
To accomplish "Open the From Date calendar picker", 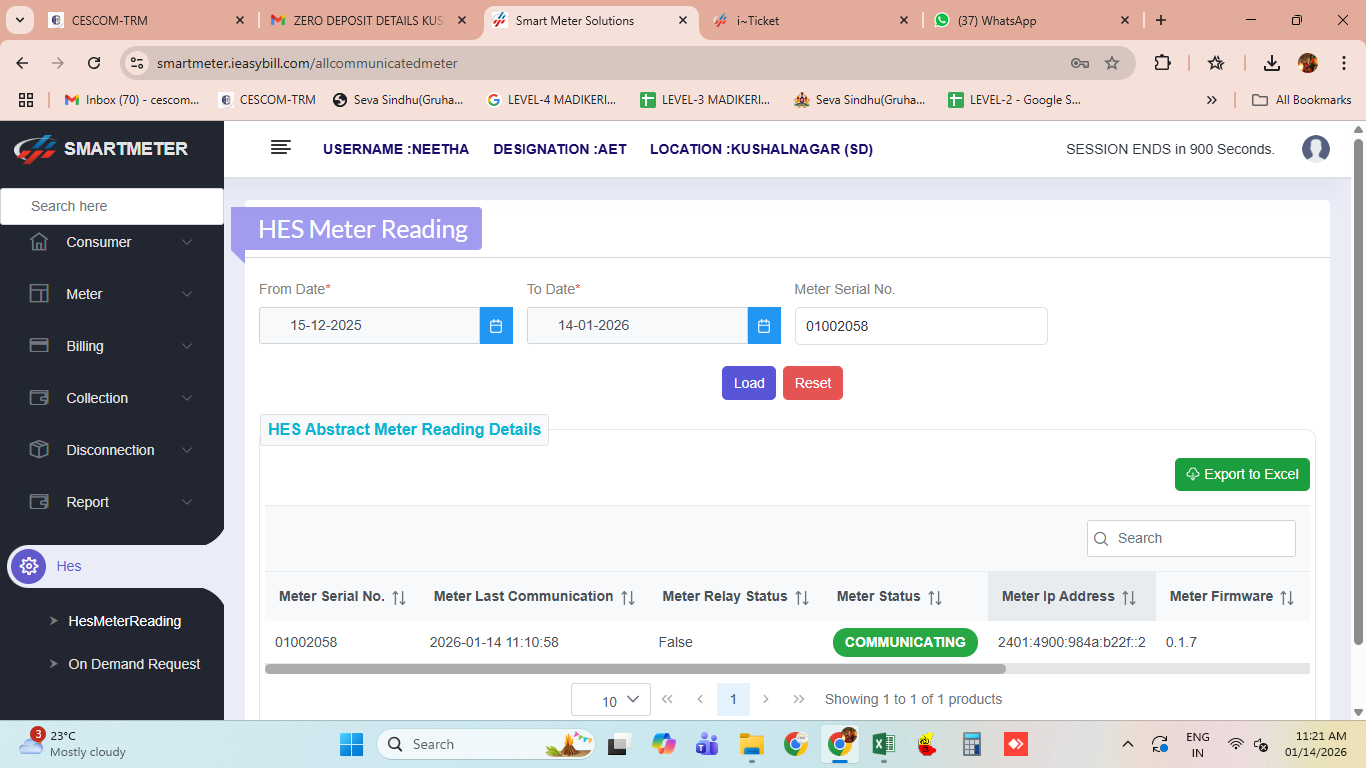I will (x=496, y=326).
